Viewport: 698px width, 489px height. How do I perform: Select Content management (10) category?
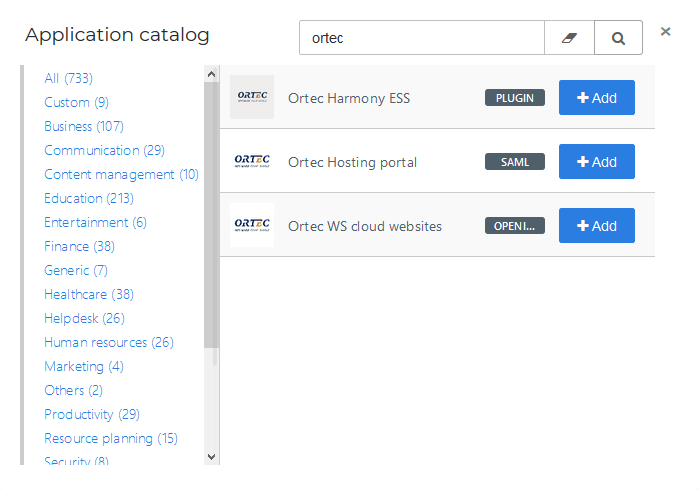[x=122, y=175]
